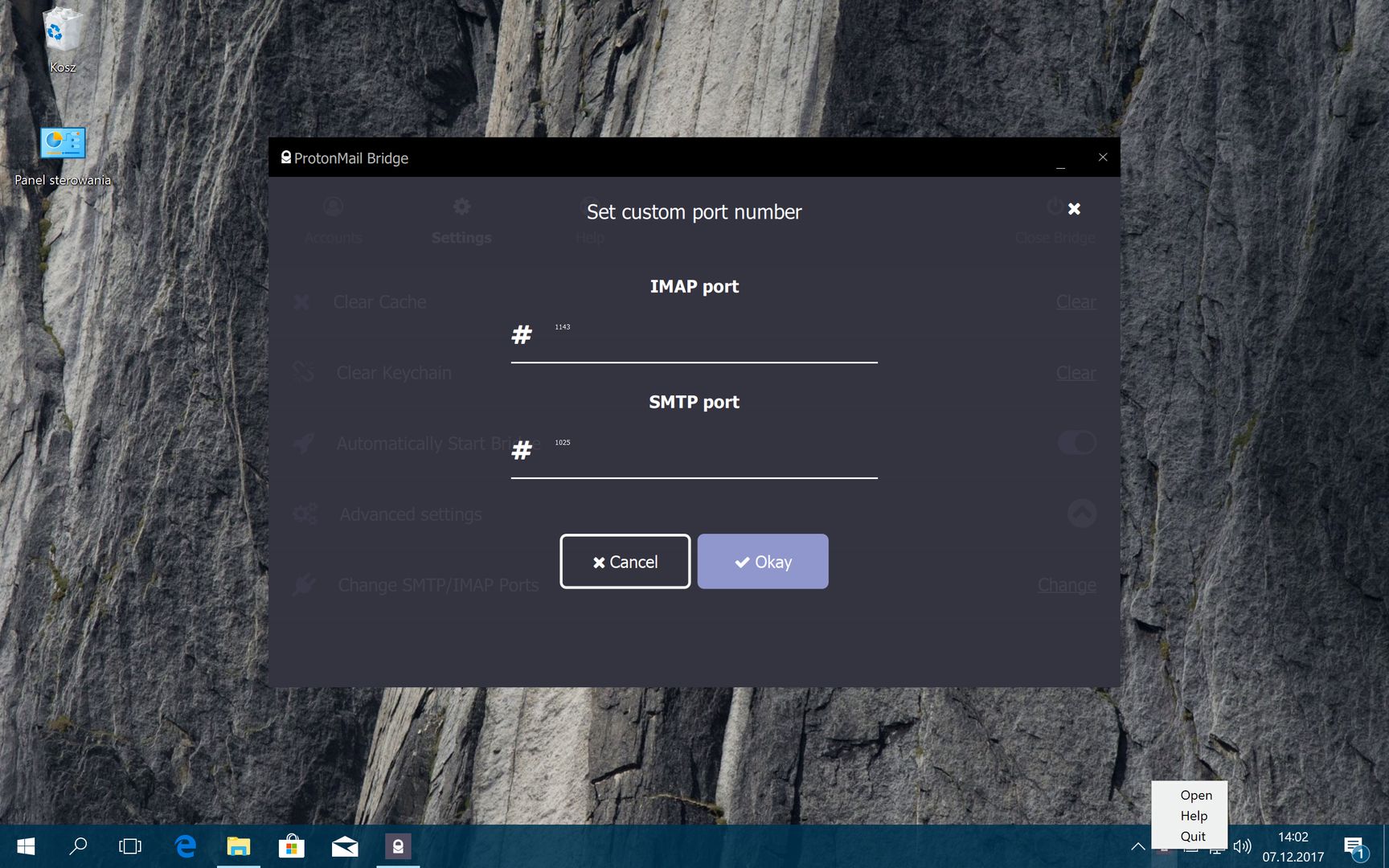
Task: Show hidden tray icons chevron
Action: pyautogui.click(x=1138, y=846)
